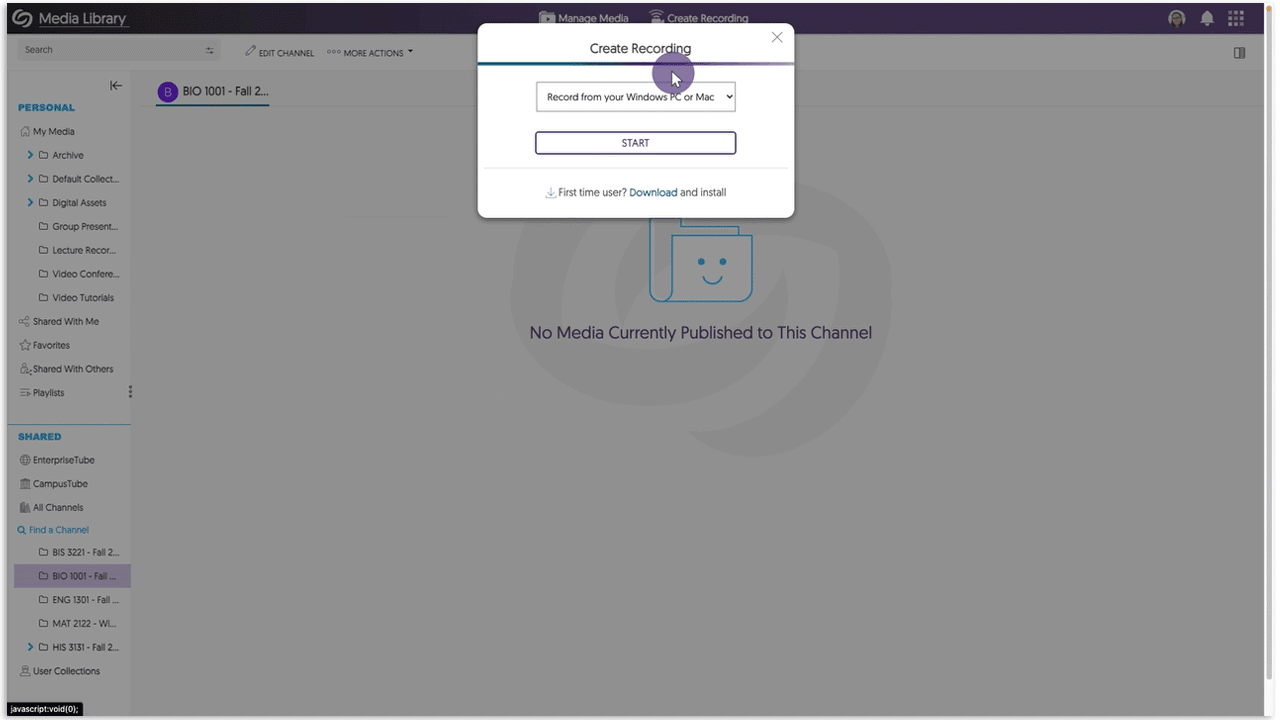Click the Download link for first-time users
The image size is (1280, 720).
click(653, 192)
